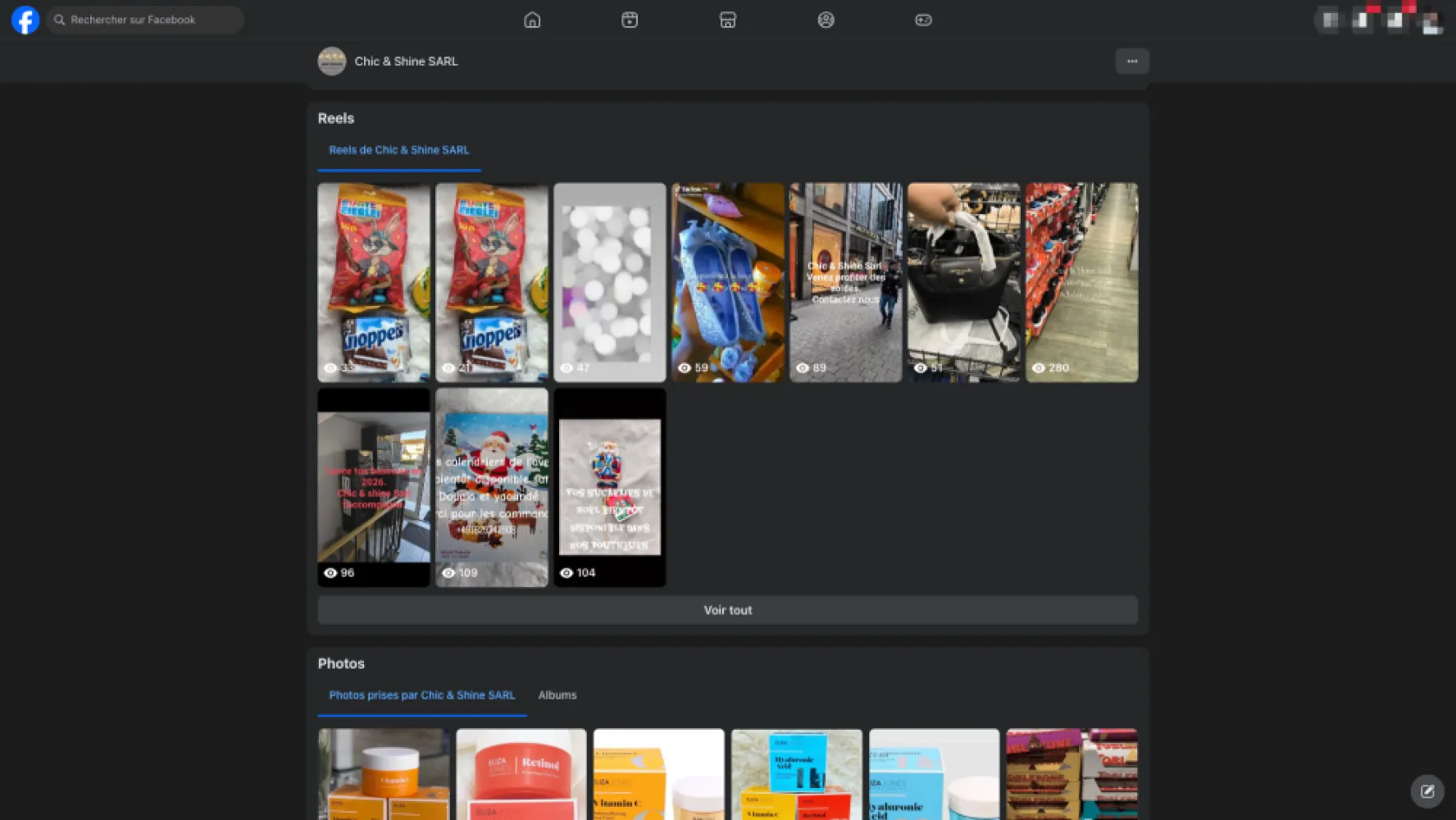1456x820 pixels.
Task: Click the floating new message compose icon
Action: coord(1426,791)
